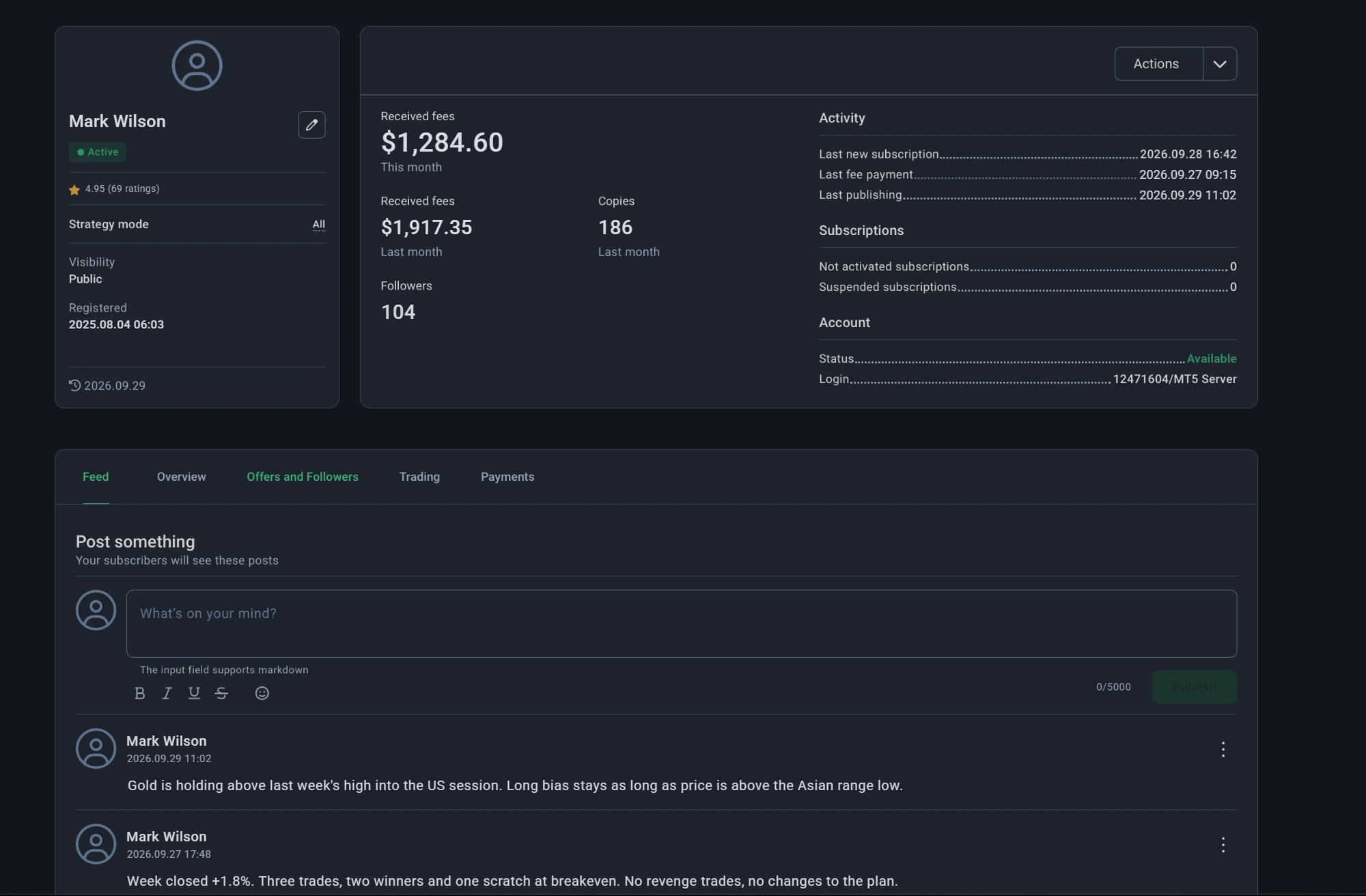1366x896 pixels.
Task: Open the three-dot menu on the 11:02 post
Action: click(1223, 749)
